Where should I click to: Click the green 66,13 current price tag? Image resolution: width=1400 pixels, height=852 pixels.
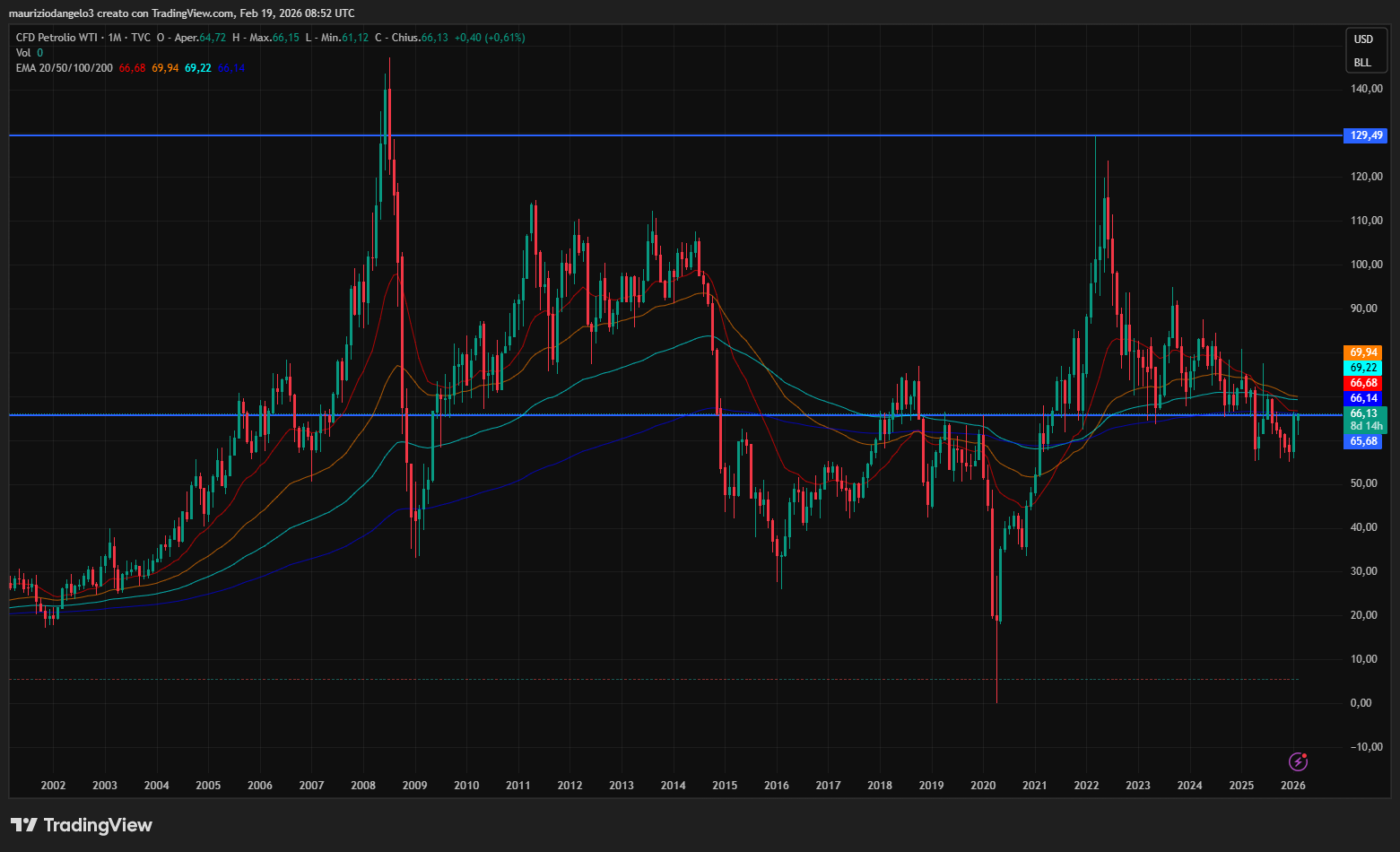click(x=1363, y=413)
